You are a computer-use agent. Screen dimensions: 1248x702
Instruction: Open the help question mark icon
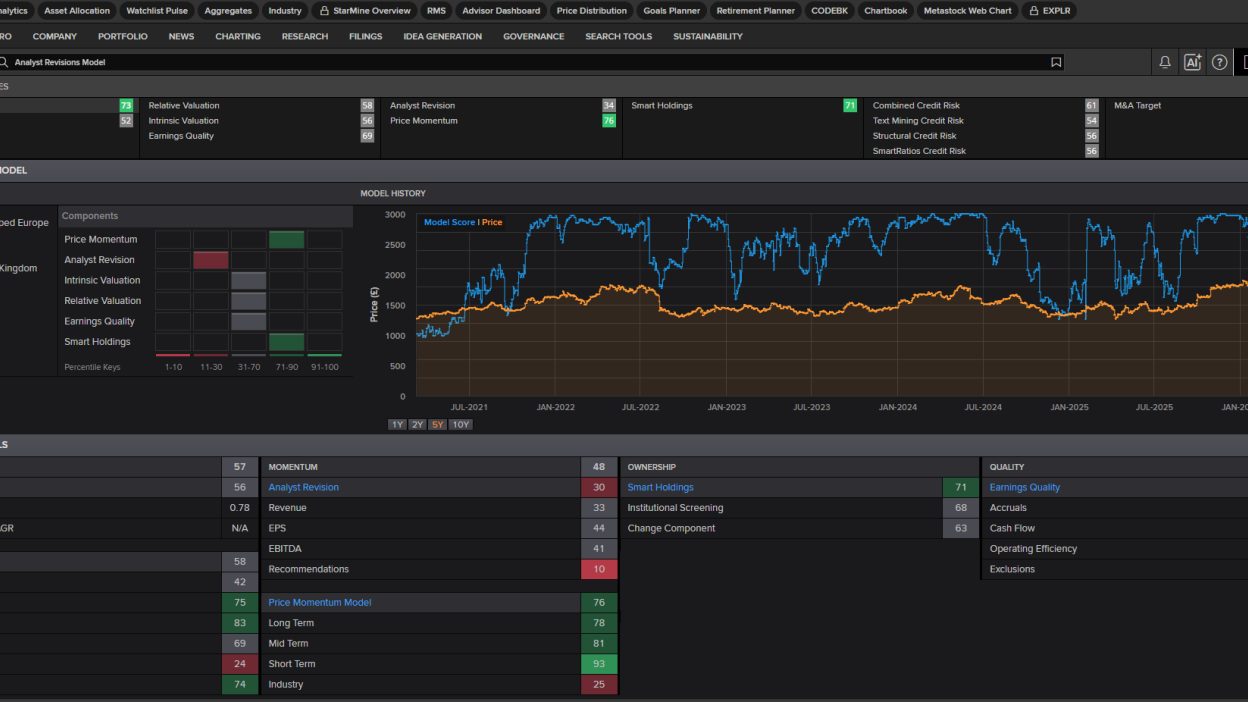tap(1219, 62)
